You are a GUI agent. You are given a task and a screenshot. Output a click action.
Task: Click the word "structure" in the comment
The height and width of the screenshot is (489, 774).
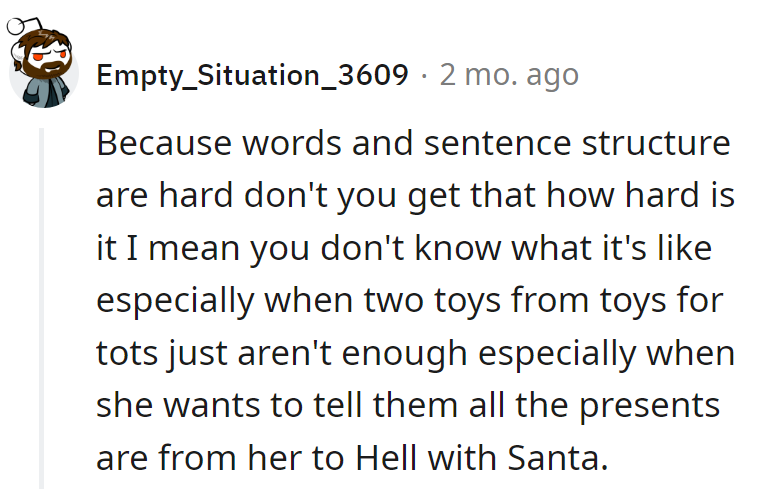pos(655,142)
